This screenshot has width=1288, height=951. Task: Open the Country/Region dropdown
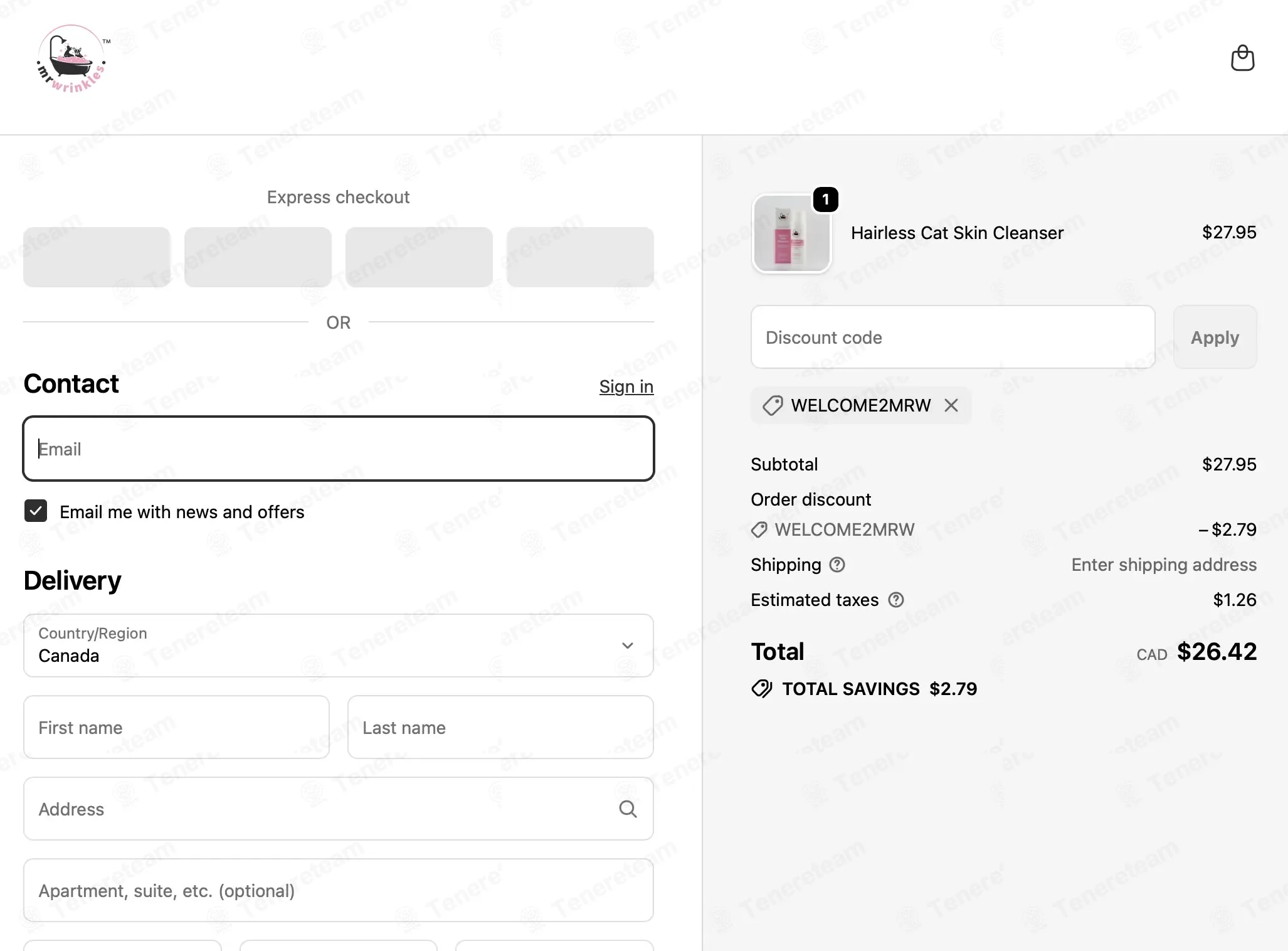(339, 646)
